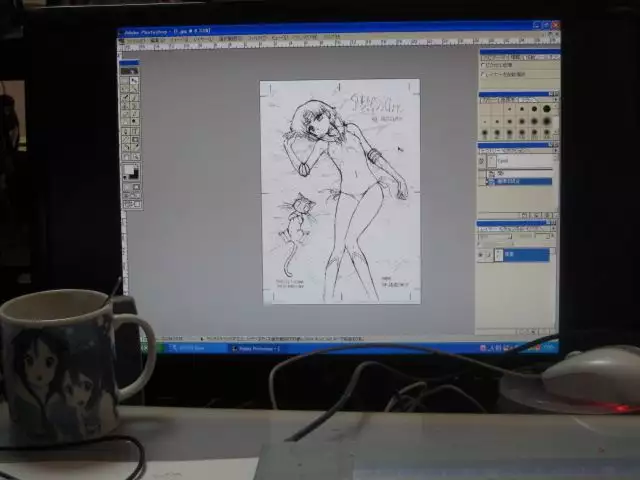
Task: Select the Hand tool
Action: tap(126, 157)
